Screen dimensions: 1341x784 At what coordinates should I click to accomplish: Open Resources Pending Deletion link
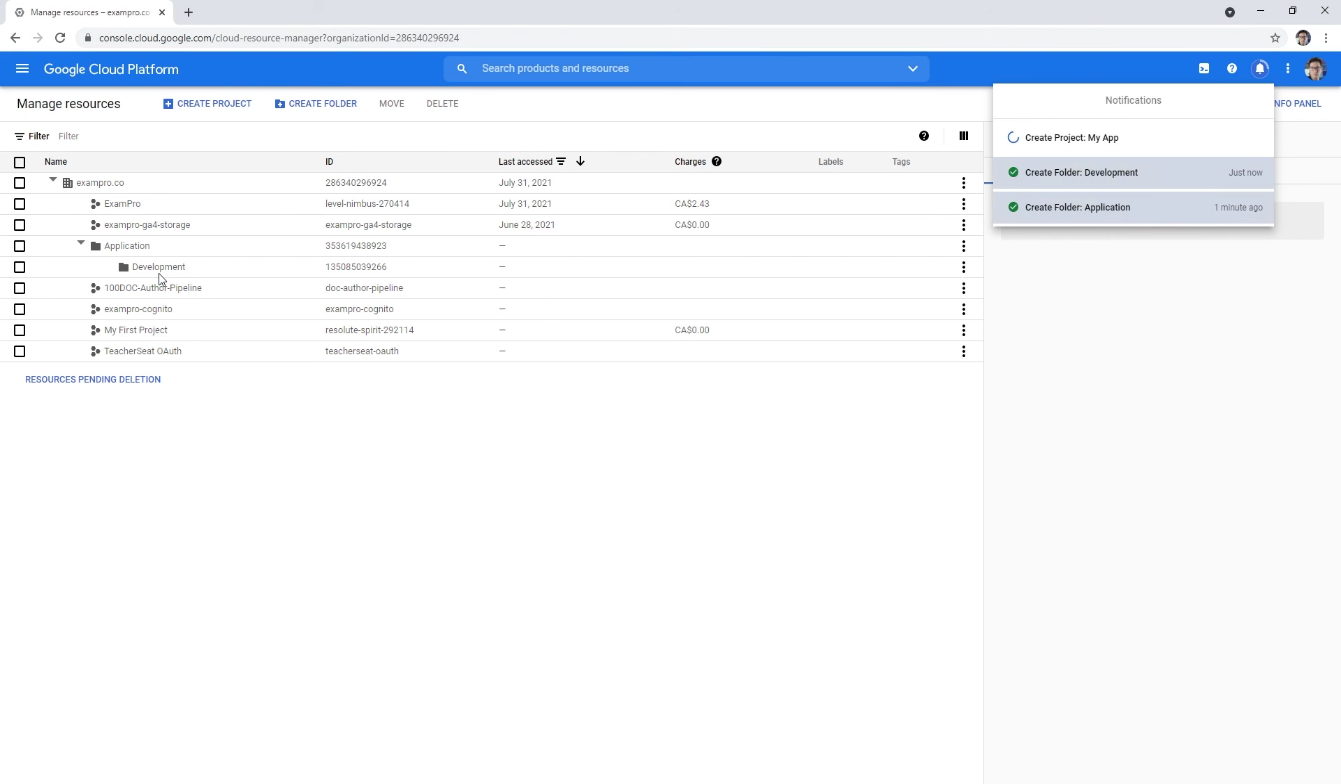tap(93, 380)
